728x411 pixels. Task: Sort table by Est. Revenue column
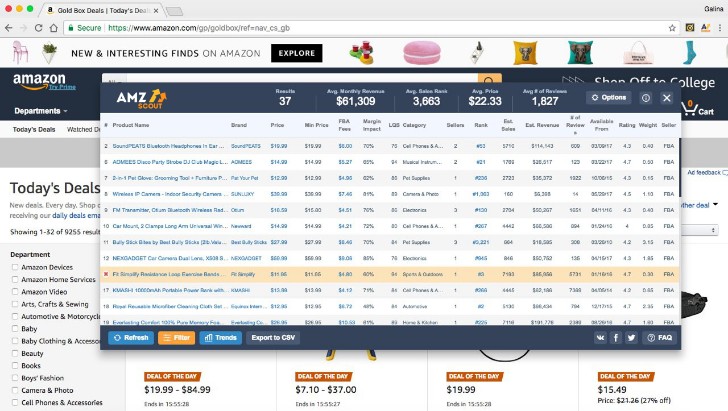click(542, 125)
